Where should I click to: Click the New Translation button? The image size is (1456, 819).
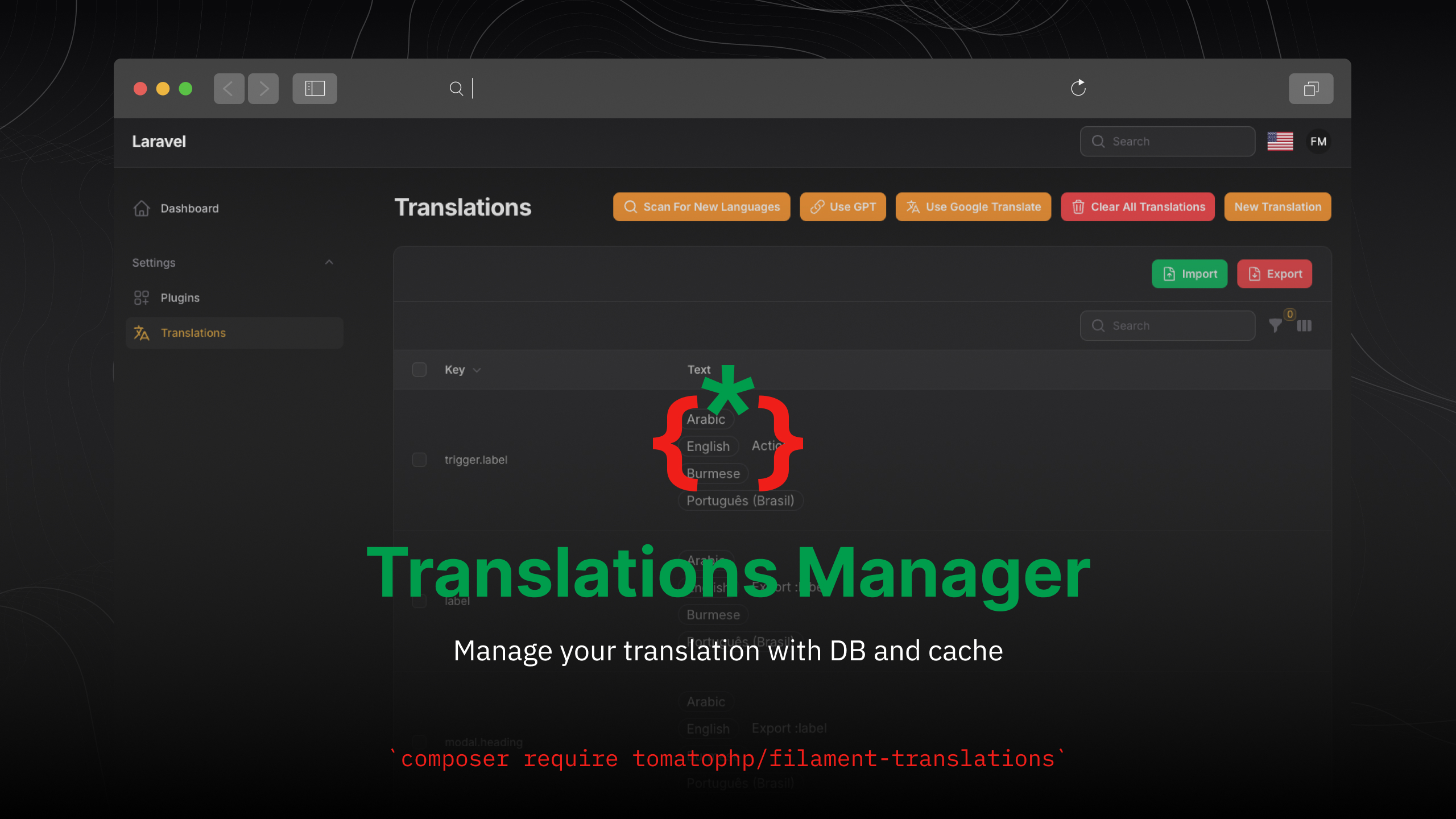[1277, 207]
